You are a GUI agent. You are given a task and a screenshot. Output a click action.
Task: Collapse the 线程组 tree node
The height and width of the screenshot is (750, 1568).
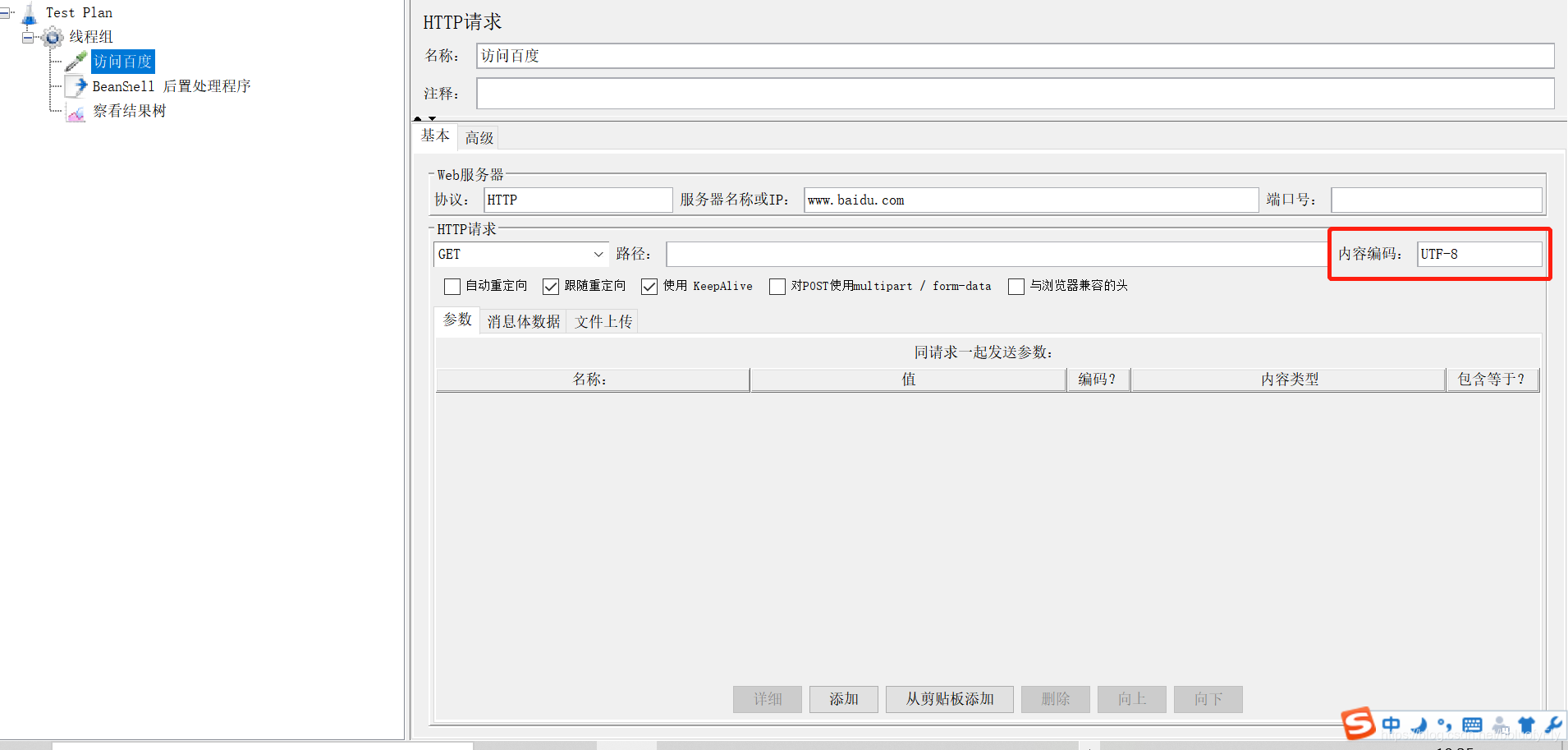[x=28, y=37]
